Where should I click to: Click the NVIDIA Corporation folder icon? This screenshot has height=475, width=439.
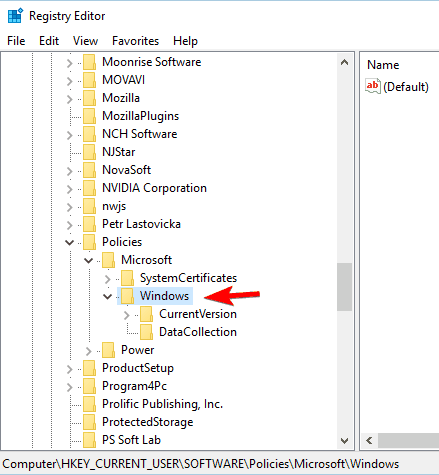pos(89,188)
